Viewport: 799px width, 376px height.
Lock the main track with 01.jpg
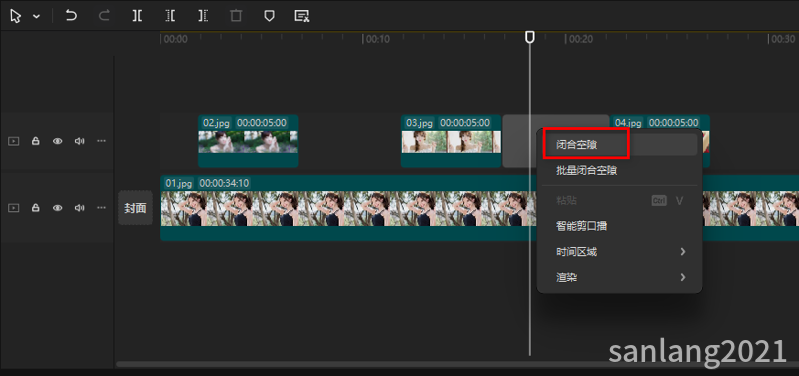[36, 208]
